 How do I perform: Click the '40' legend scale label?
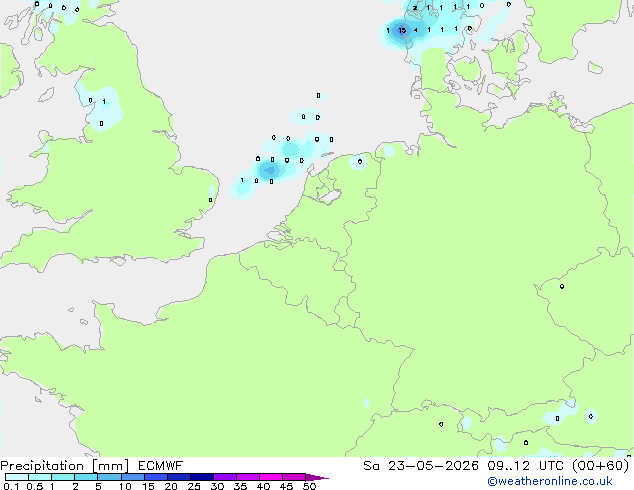coord(263,486)
